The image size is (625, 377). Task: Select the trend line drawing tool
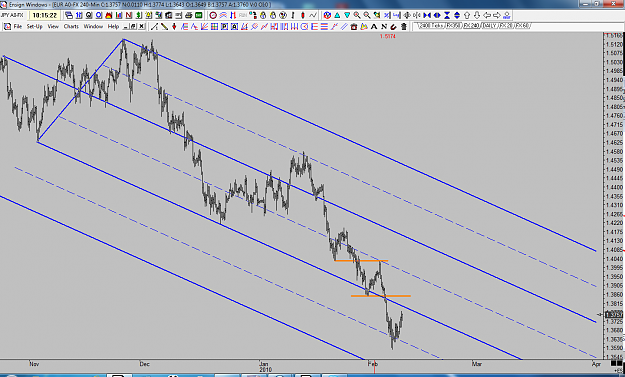[x=154, y=26]
